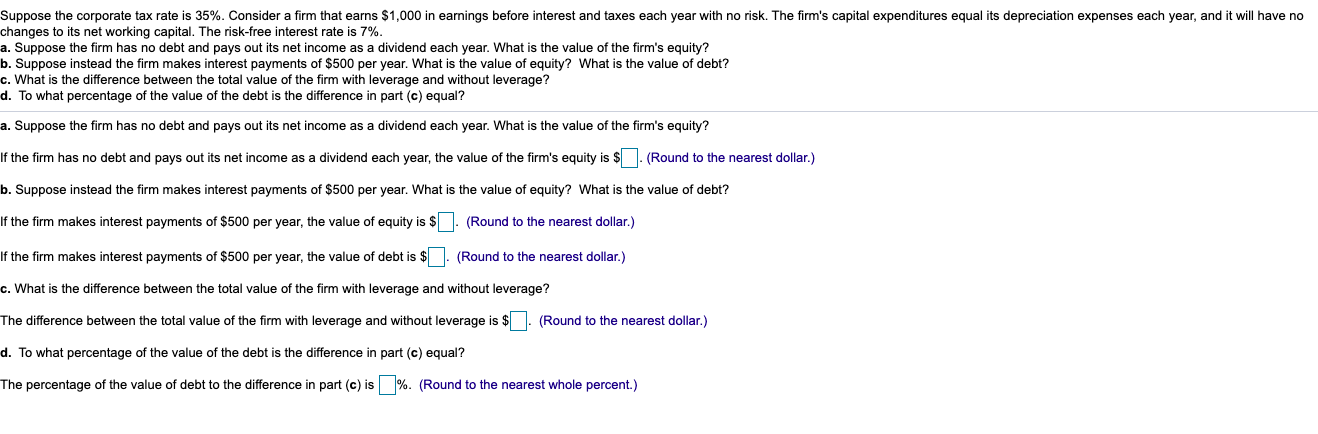Click the sentence 'The percentage of the value of debt'
The height and width of the screenshot is (434, 1318).
(x=188, y=385)
